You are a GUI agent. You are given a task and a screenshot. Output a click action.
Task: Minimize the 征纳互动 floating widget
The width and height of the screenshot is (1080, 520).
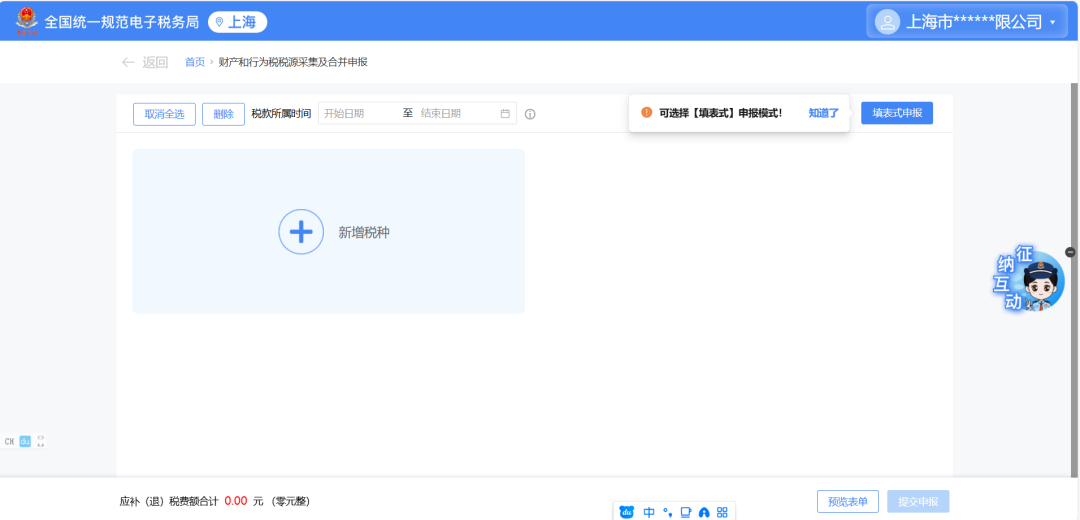pyautogui.click(x=1070, y=252)
